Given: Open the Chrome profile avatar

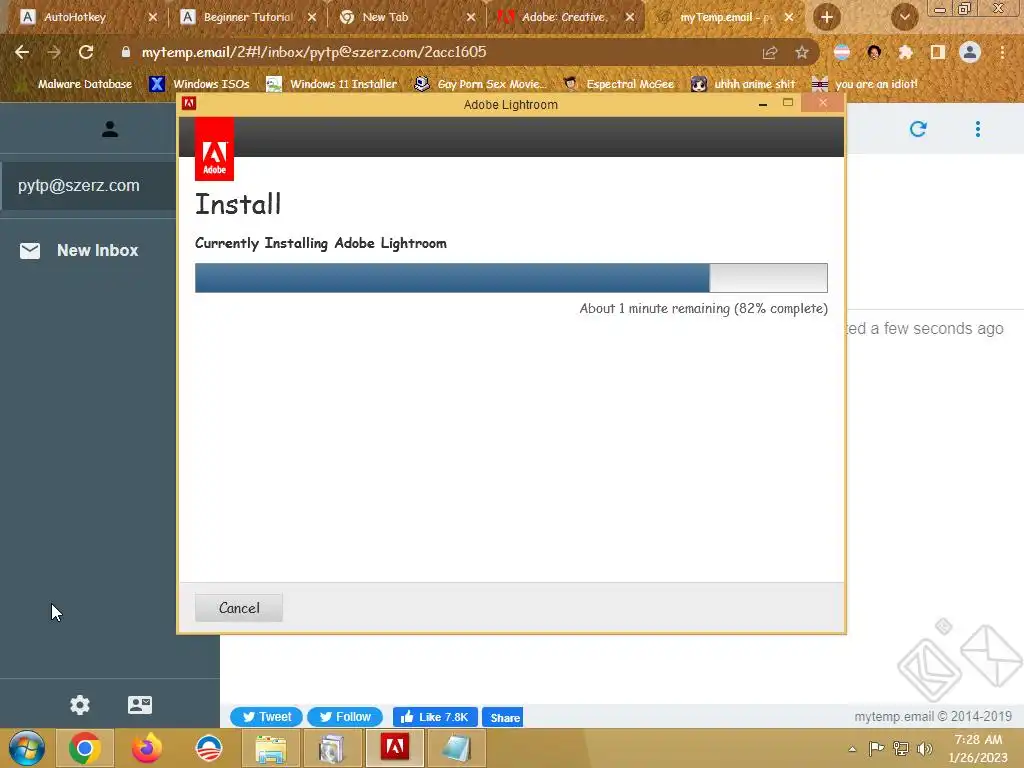Looking at the screenshot, I should [x=970, y=52].
